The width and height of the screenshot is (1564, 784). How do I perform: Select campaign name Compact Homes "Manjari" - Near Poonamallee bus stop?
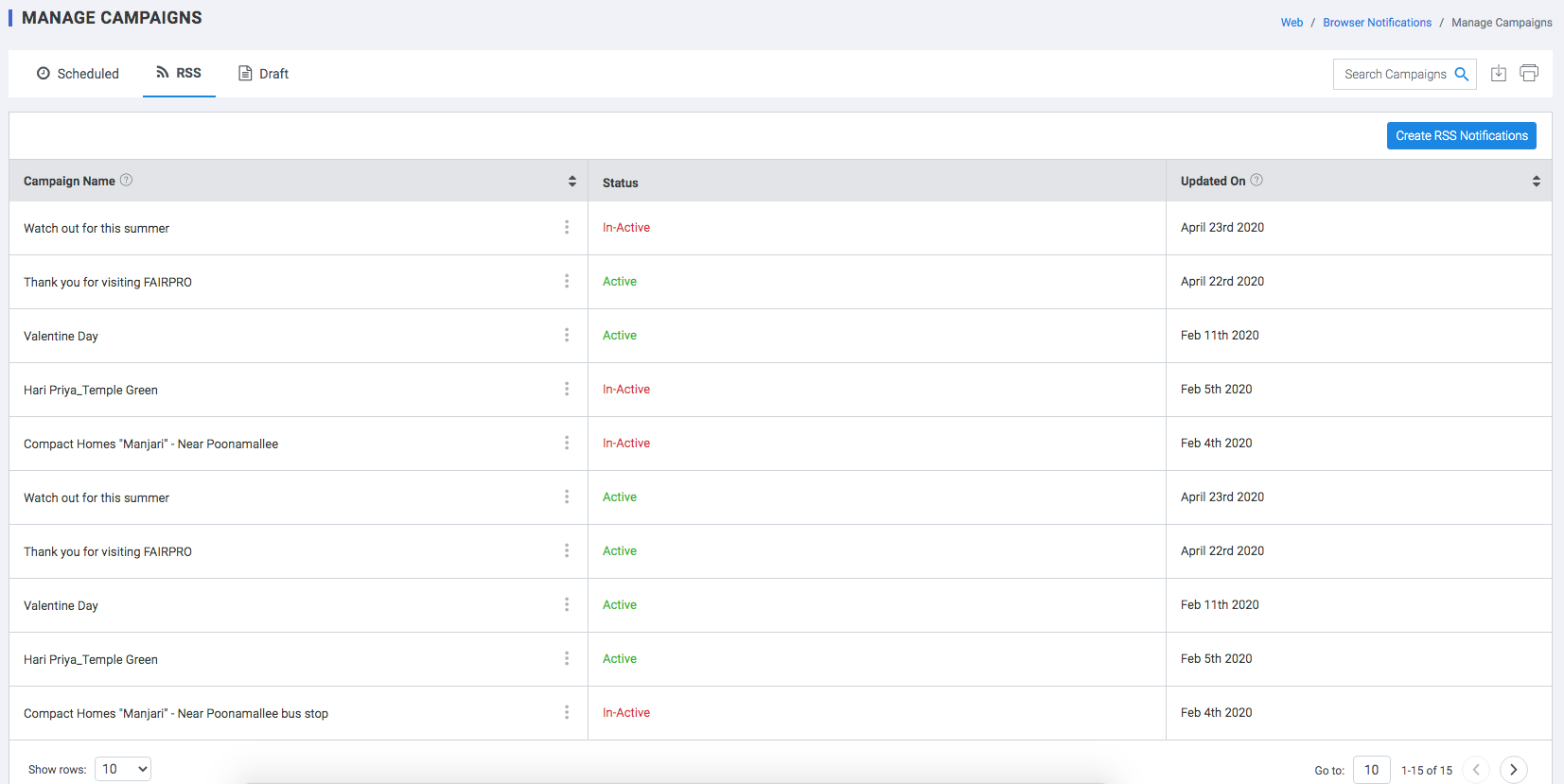(x=176, y=713)
